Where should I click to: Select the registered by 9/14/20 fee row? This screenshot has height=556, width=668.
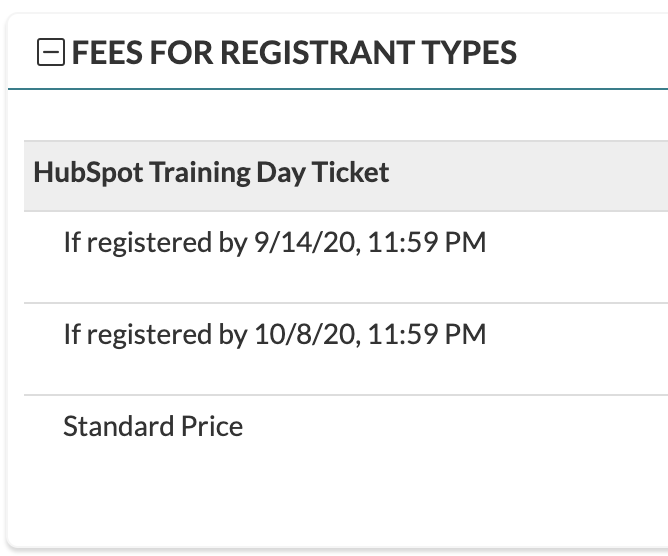coord(346,257)
